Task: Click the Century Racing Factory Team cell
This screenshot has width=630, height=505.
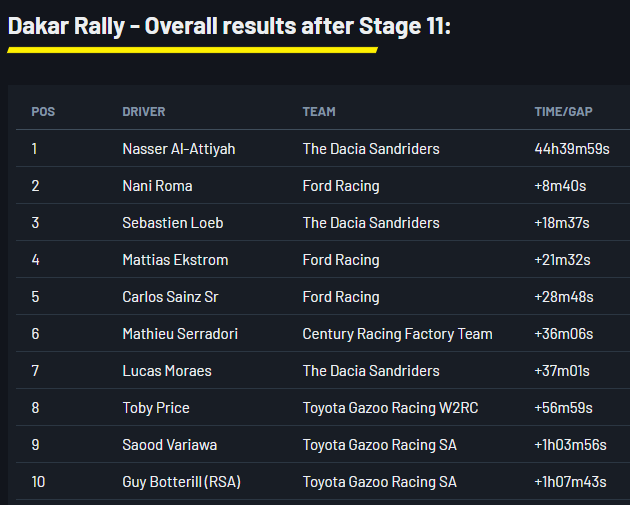Action: click(x=397, y=334)
